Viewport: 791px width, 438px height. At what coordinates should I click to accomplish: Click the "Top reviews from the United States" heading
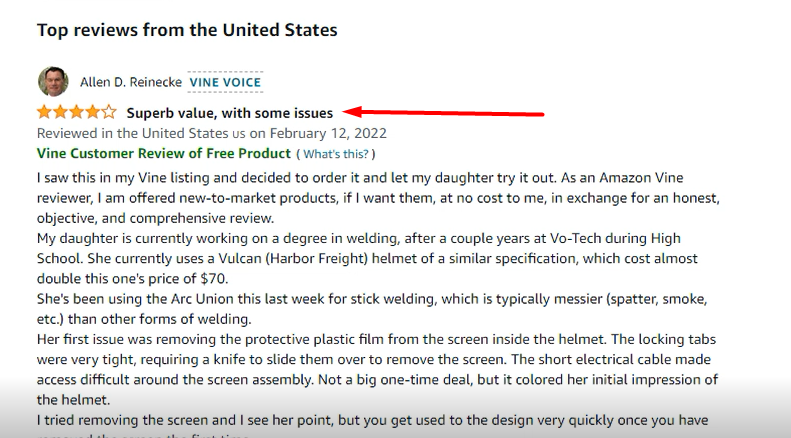pyautogui.click(x=187, y=30)
